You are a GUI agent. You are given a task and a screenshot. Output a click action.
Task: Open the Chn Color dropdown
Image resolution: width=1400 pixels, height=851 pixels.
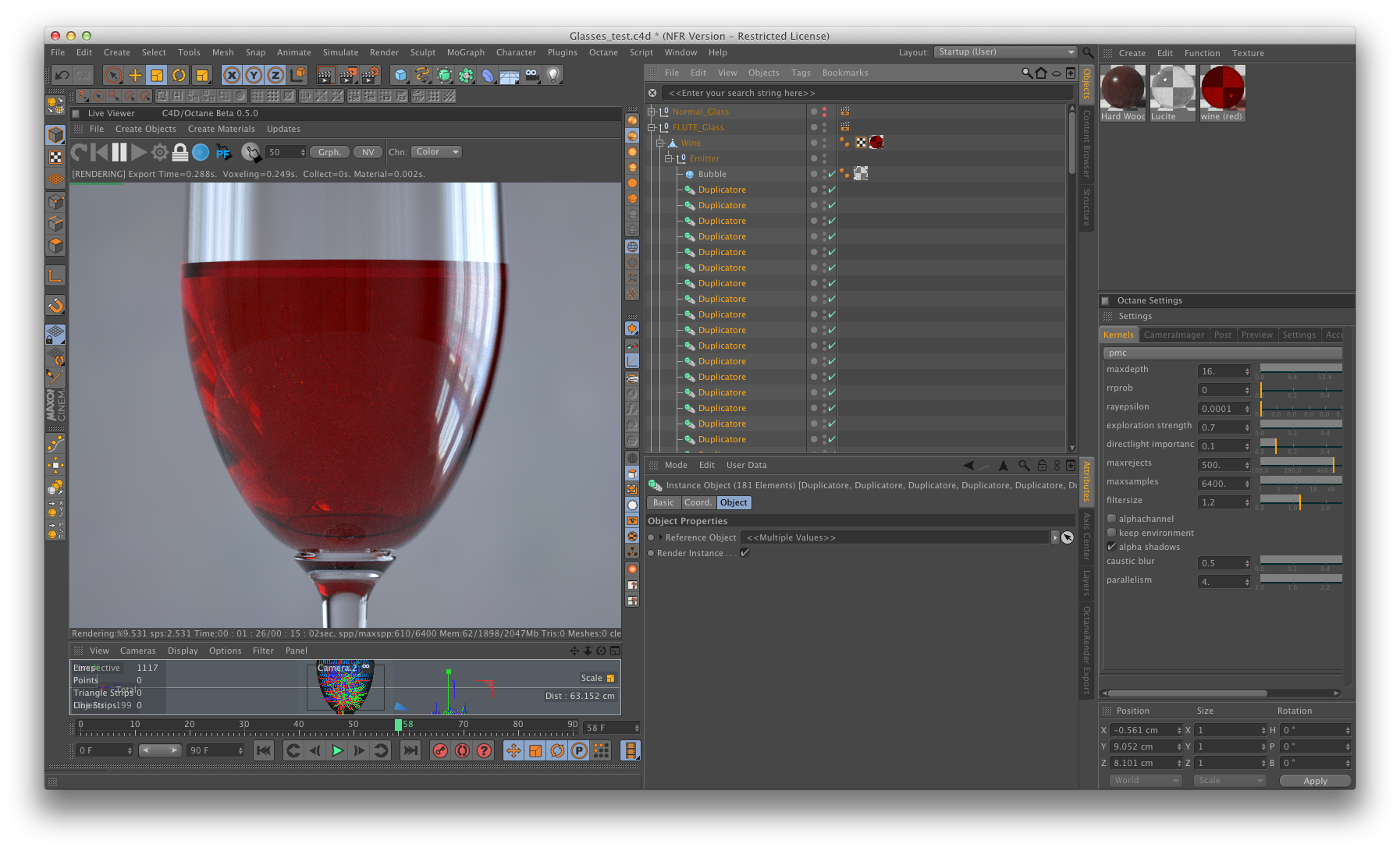436,152
